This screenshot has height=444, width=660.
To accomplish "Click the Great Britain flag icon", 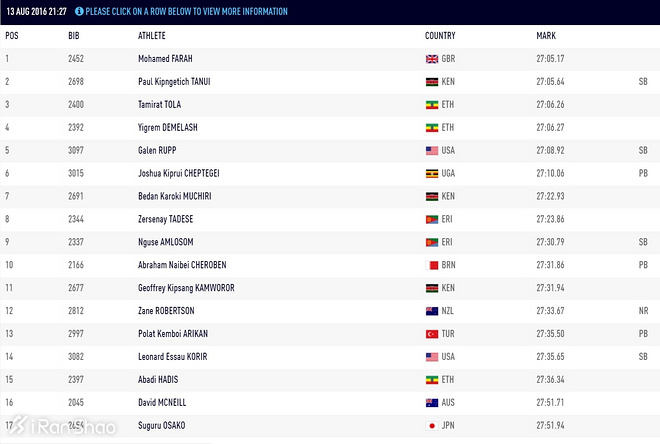I will [x=432, y=59].
